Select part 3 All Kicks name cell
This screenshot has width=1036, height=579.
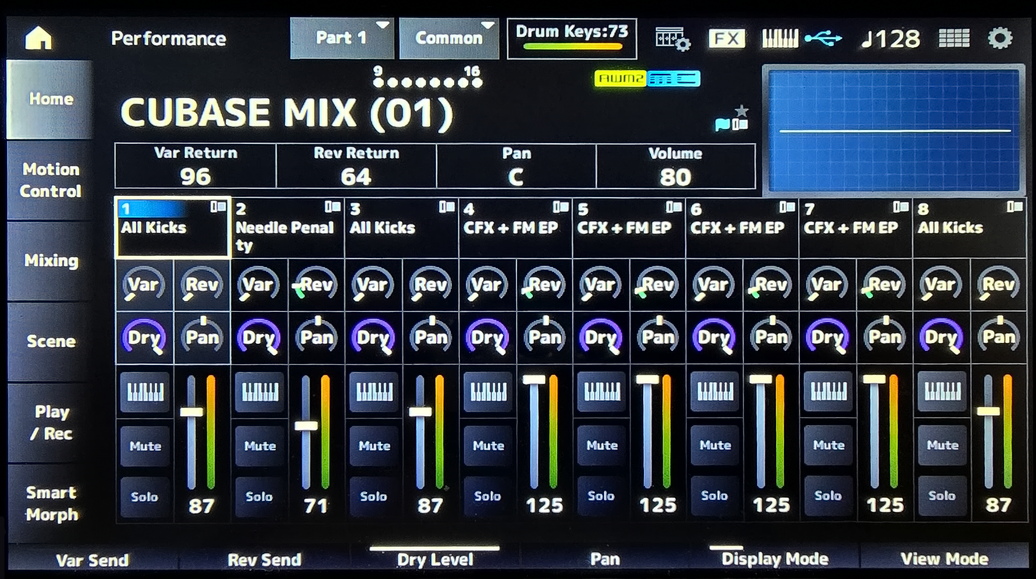(x=401, y=227)
